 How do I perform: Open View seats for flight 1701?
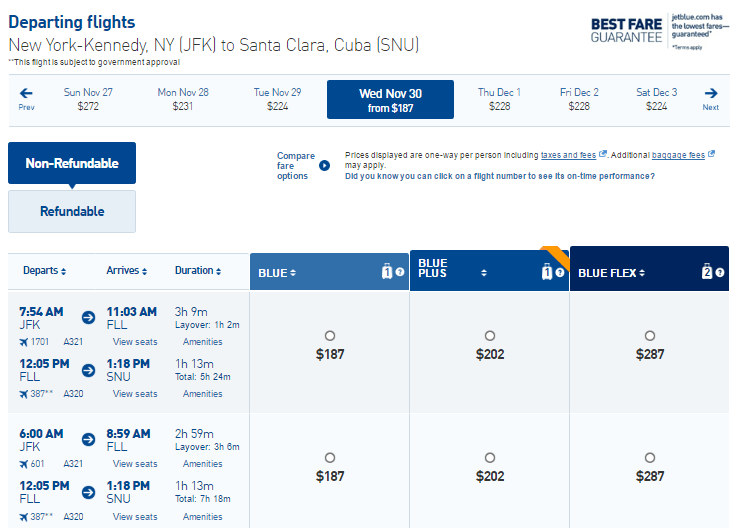click(x=135, y=342)
